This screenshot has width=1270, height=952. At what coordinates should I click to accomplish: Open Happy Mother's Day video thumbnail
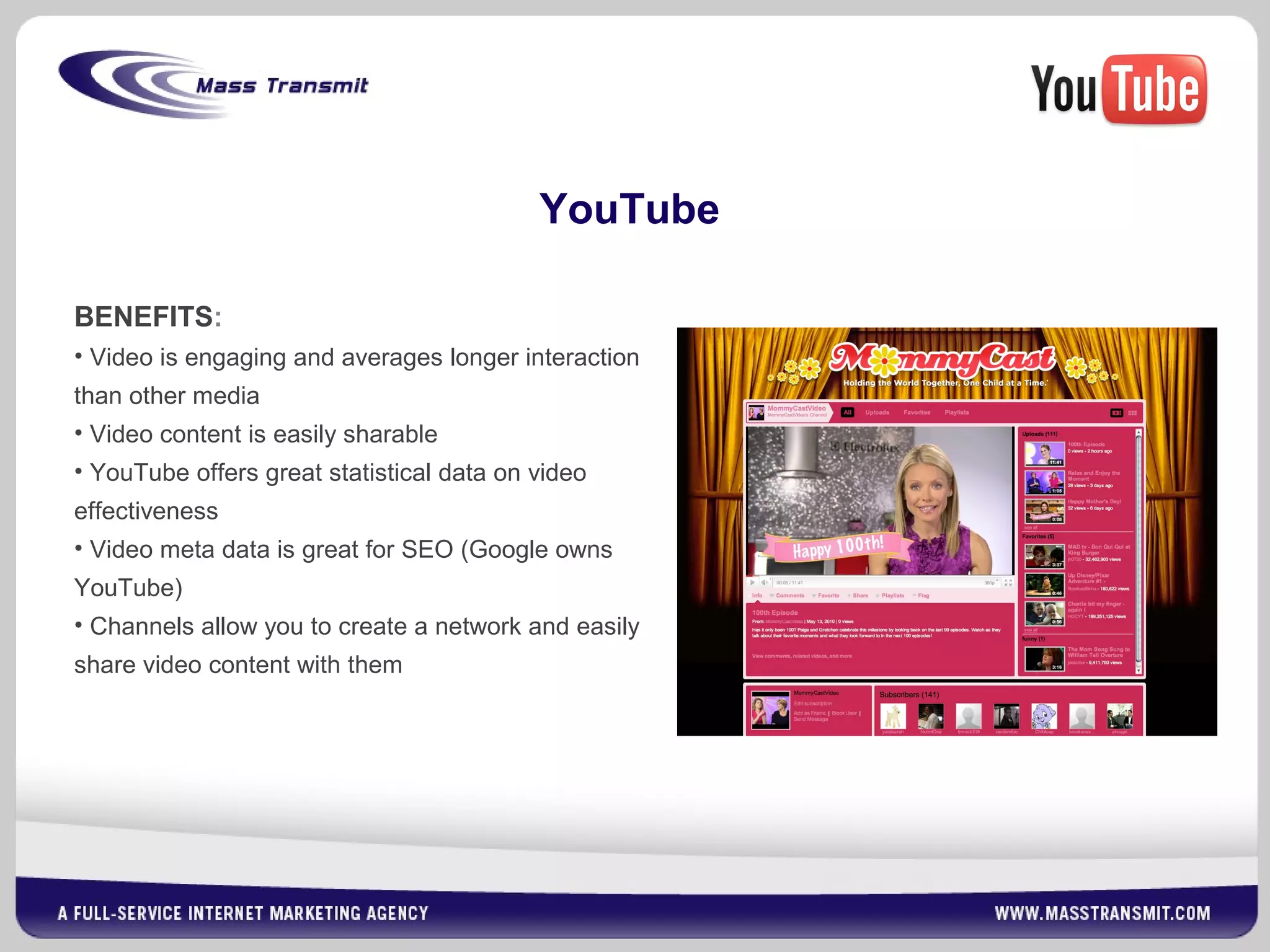[x=1044, y=511]
